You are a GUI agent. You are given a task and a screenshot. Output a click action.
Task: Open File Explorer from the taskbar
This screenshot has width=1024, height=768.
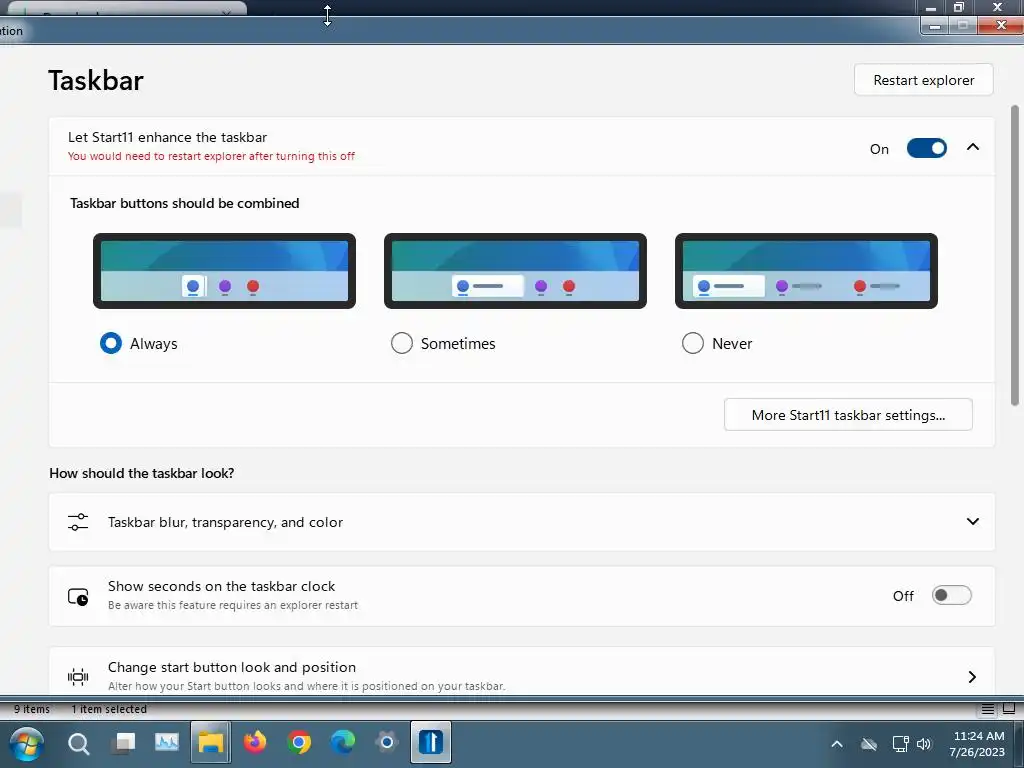(210, 743)
